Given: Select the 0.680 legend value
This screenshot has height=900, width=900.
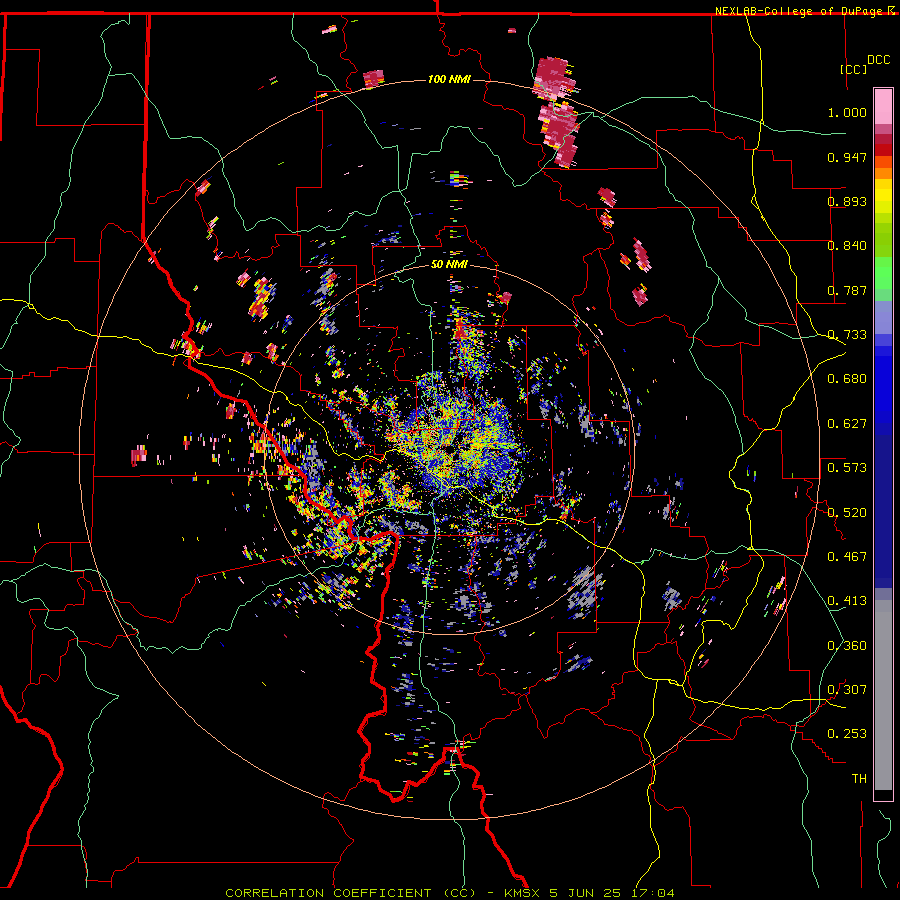Looking at the screenshot, I should tap(847, 379).
